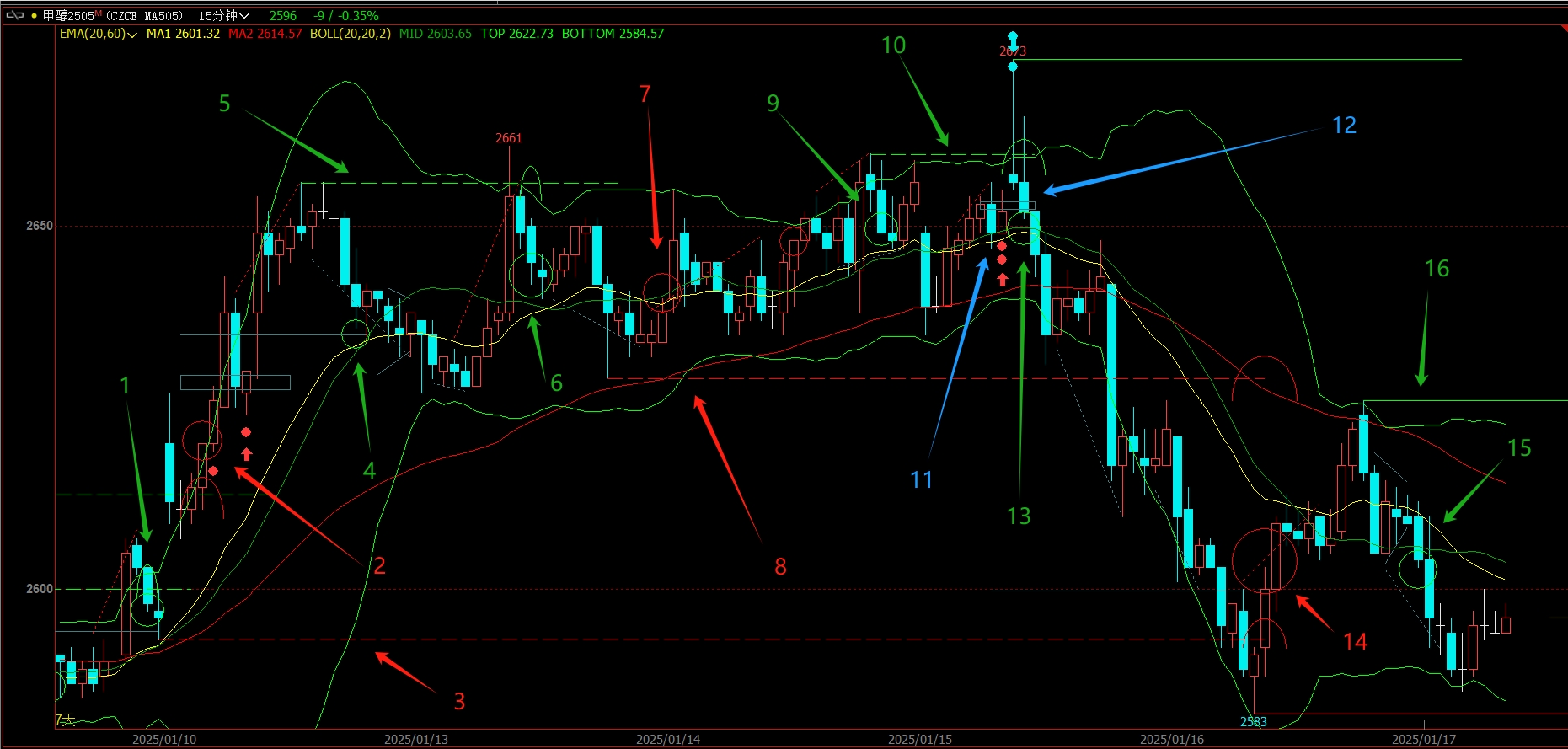Click the red up-arrow marker below the 2673 peak
This screenshot has height=749, width=1568.
(x=1002, y=279)
